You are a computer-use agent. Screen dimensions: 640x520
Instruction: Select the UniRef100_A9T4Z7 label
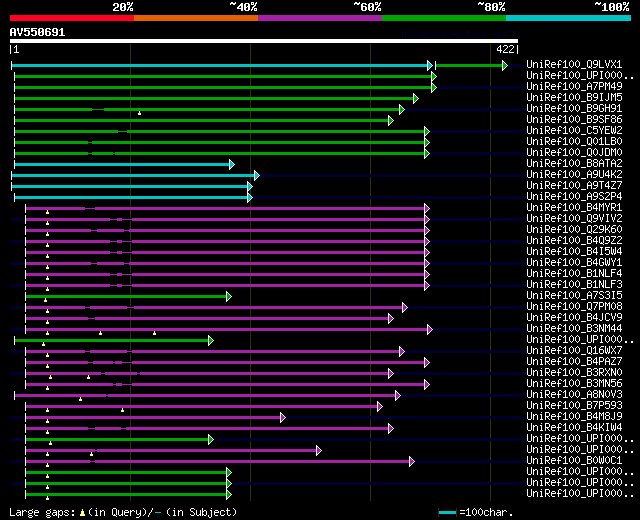click(574, 185)
